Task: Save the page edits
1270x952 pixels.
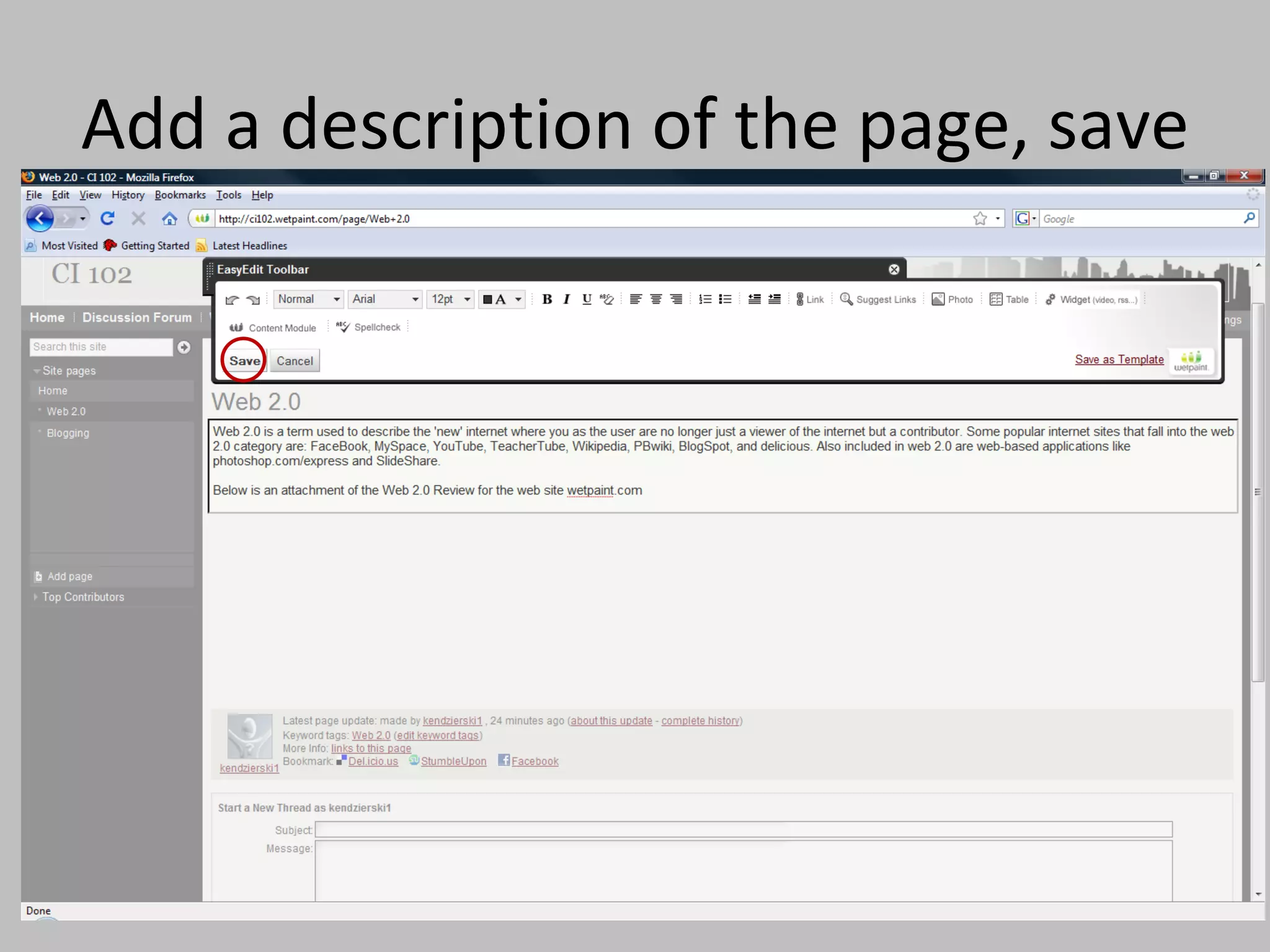Action: pyautogui.click(x=244, y=361)
